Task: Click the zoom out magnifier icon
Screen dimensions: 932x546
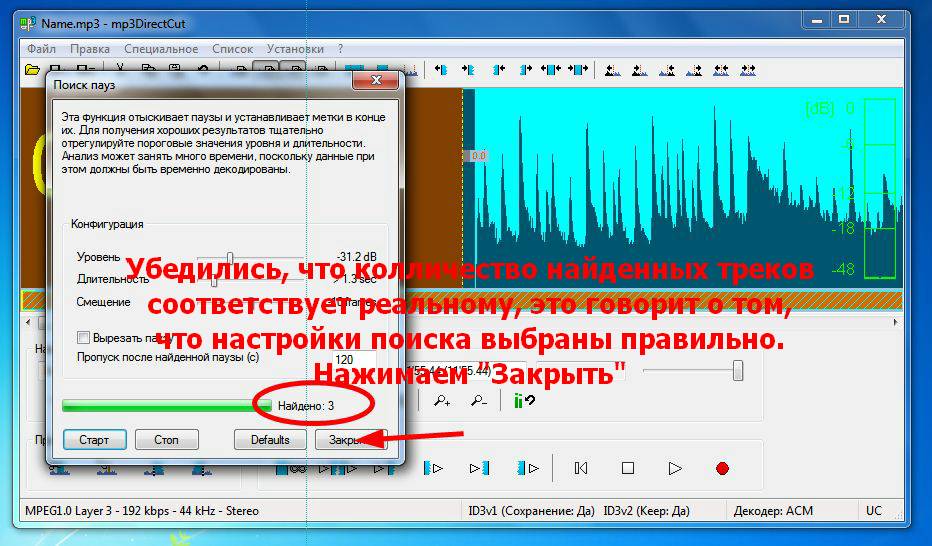Action: coord(479,401)
